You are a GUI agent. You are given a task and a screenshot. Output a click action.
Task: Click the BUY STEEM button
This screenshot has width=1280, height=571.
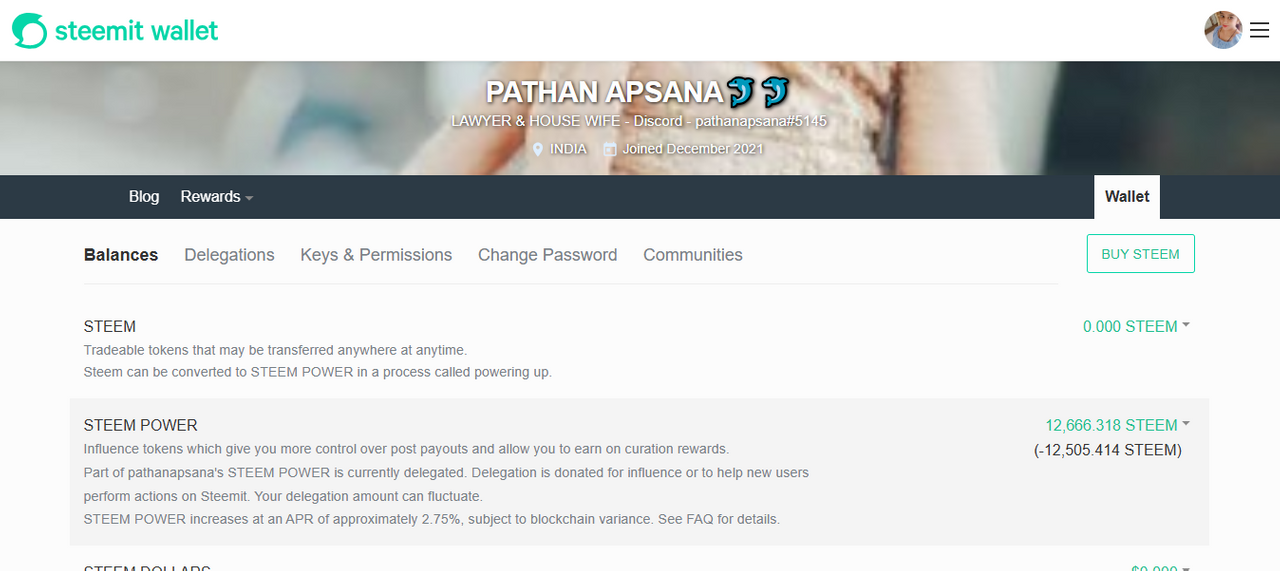(1140, 254)
